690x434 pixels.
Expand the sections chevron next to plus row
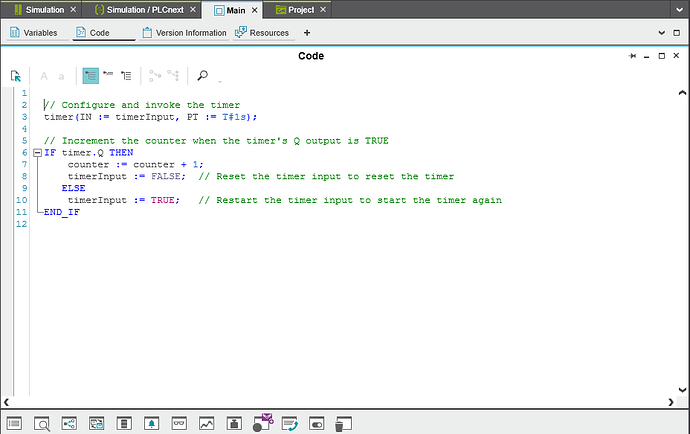coord(661,33)
